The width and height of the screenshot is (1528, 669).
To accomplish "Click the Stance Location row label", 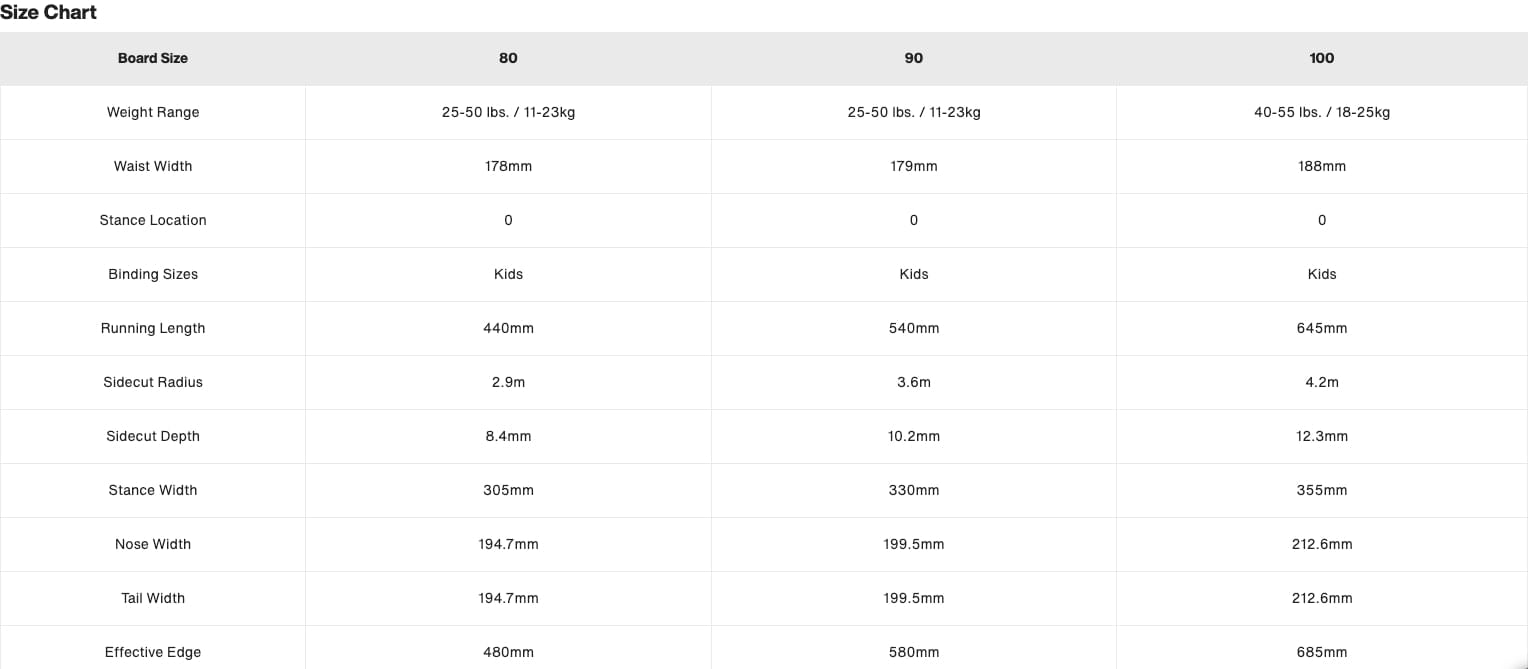I will coord(153,220).
